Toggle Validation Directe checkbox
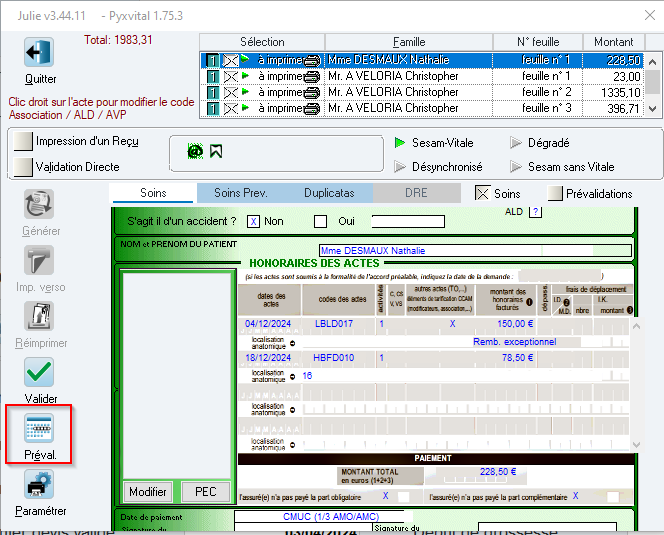The width and height of the screenshot is (664, 535). pyautogui.click(x=23, y=167)
